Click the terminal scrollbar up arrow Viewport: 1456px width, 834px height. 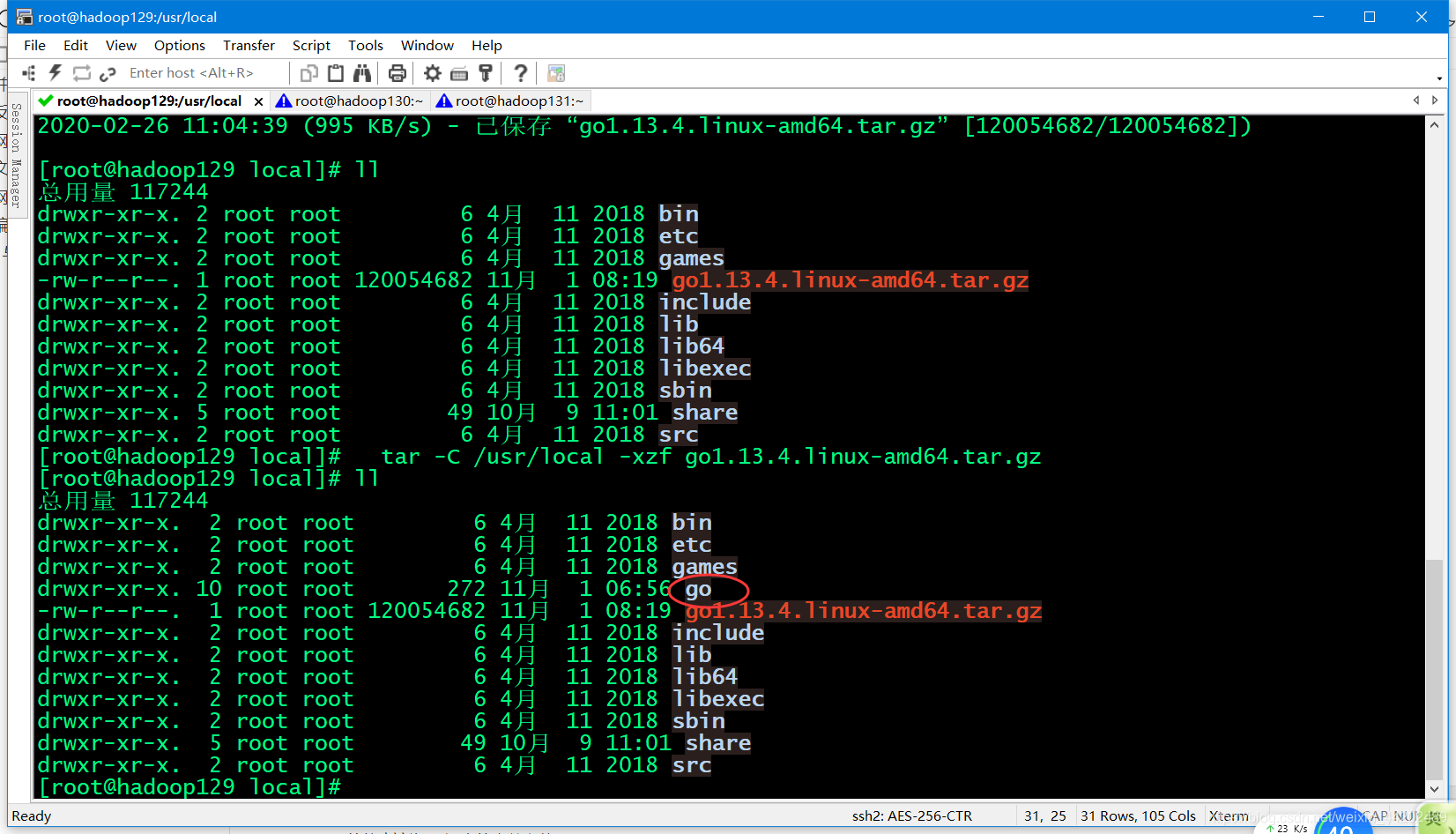1434,125
